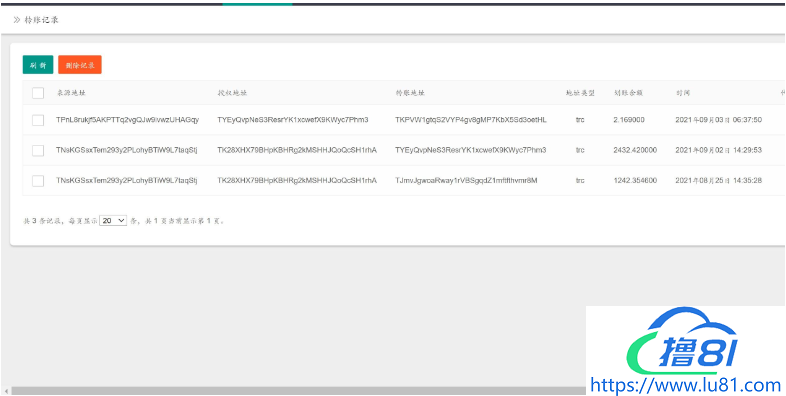786x396 pixels.
Task: Click the amount 2.169000
Action: (629, 120)
